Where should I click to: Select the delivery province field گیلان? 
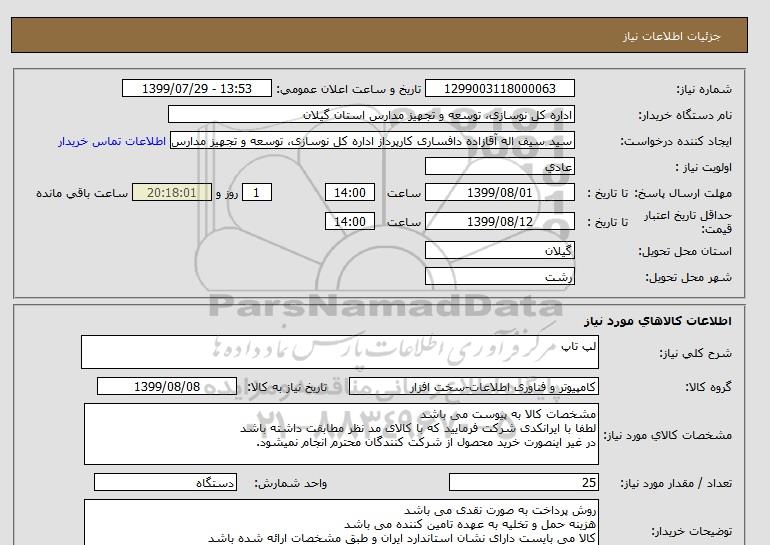point(499,250)
